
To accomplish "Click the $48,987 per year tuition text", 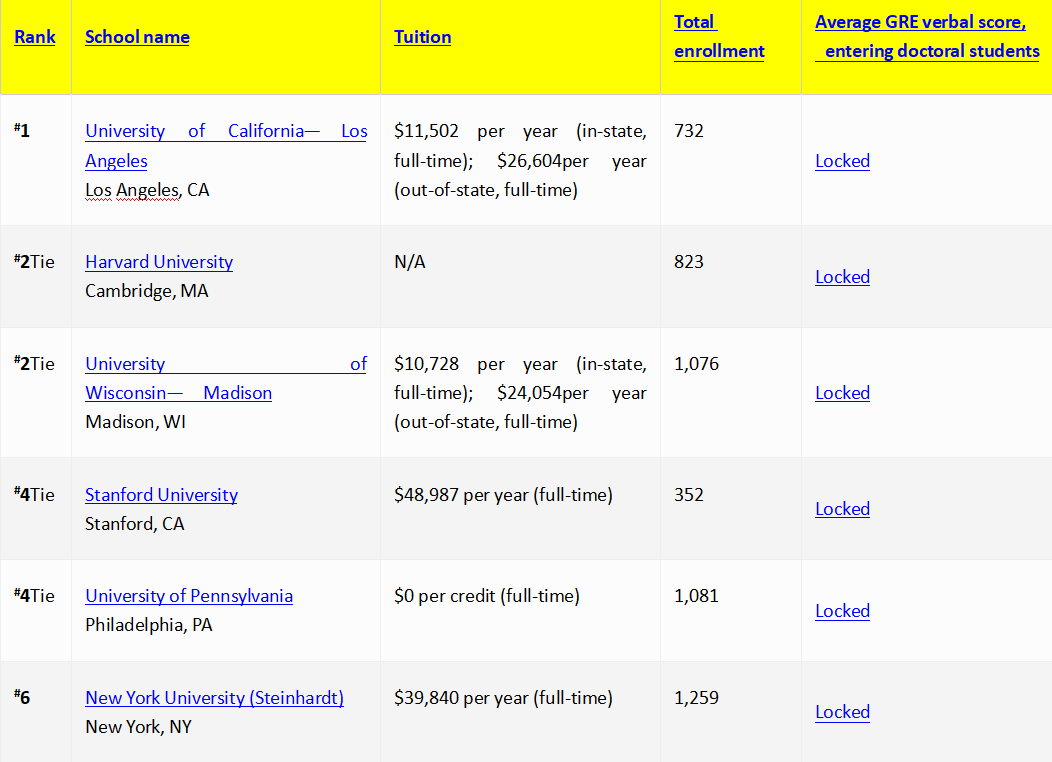I will coord(503,495).
